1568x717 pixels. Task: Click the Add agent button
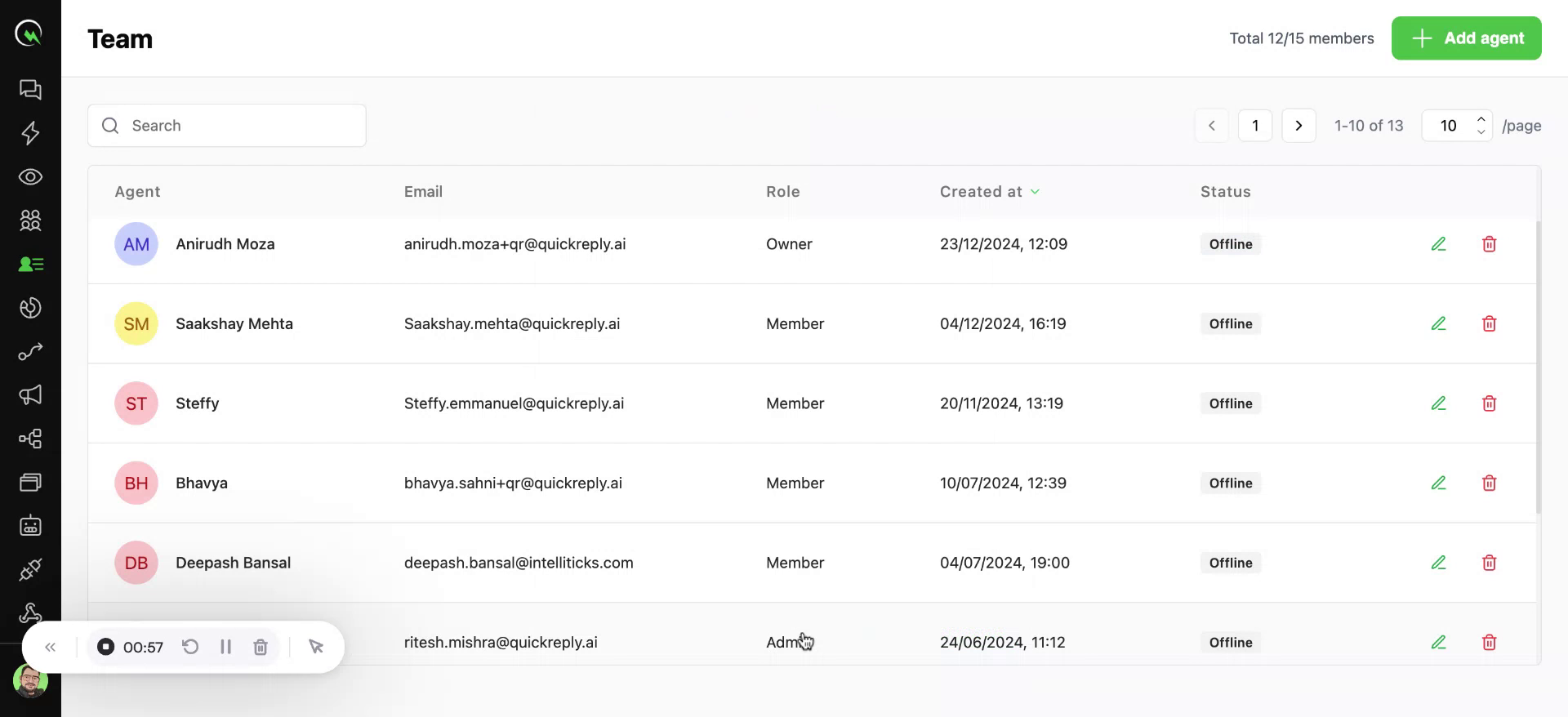(1466, 38)
